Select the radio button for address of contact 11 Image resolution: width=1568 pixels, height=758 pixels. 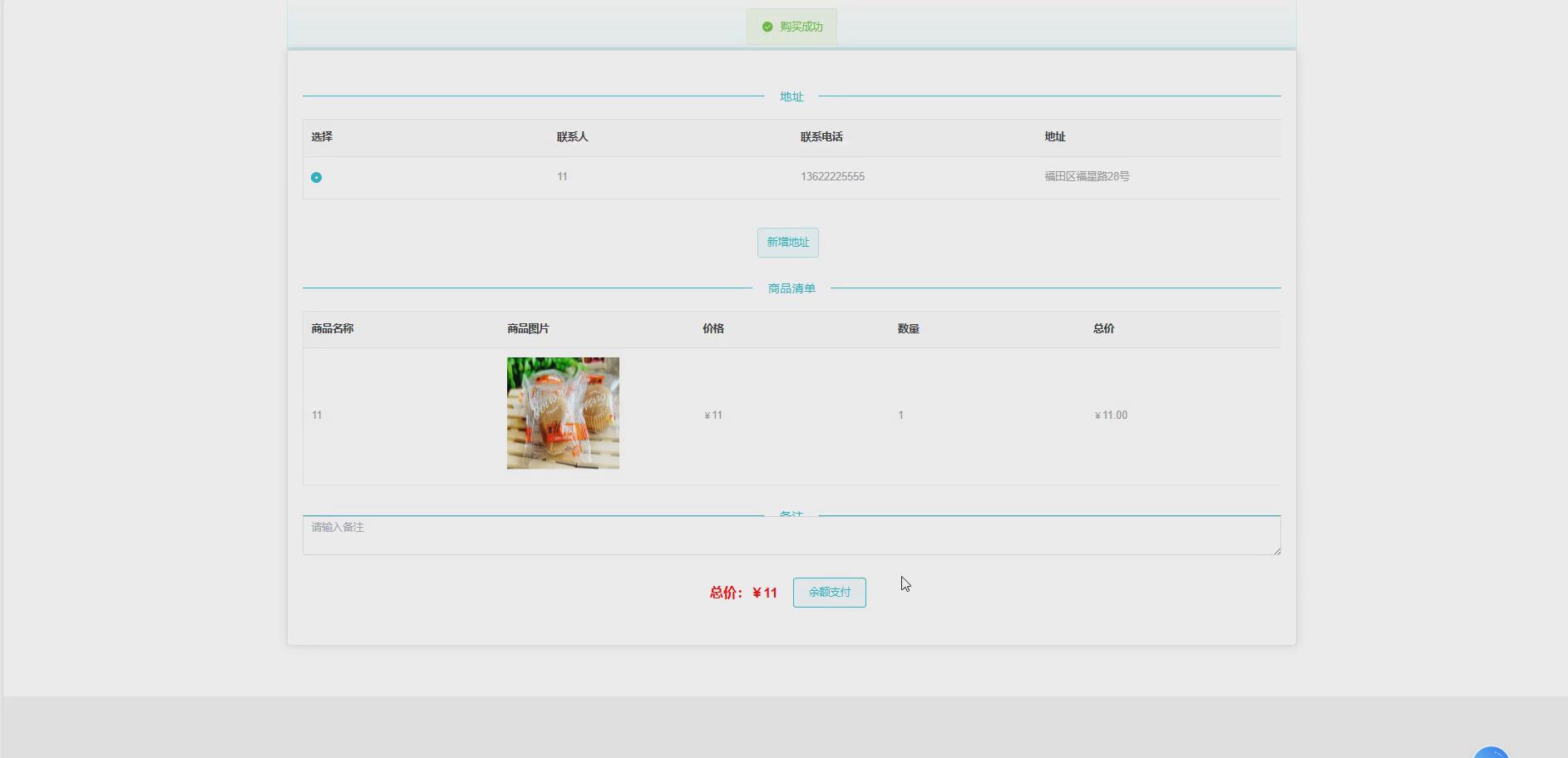point(316,176)
